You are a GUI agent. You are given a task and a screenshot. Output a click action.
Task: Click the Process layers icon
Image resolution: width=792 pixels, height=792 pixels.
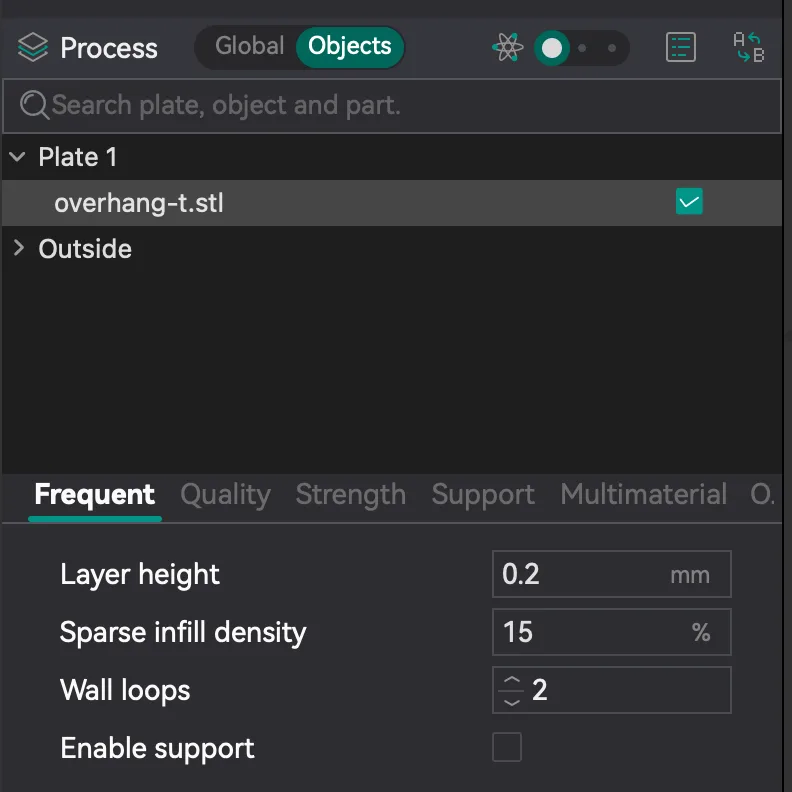pyautogui.click(x=32, y=47)
